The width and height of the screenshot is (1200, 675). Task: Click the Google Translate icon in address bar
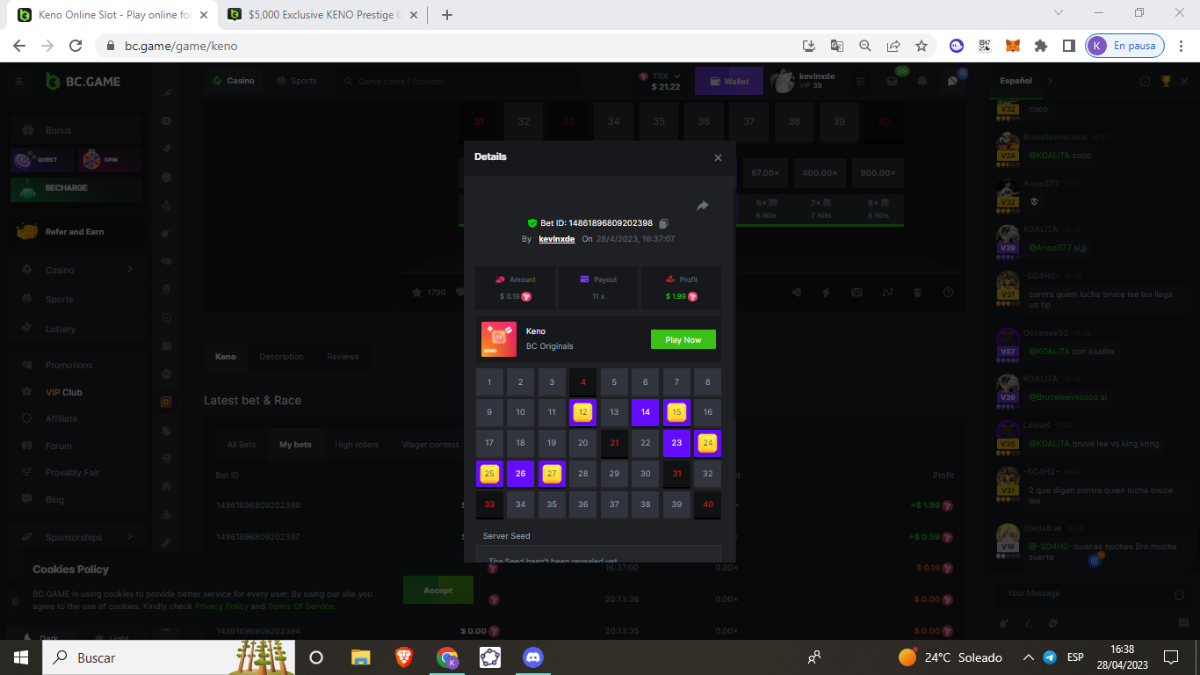(x=837, y=46)
